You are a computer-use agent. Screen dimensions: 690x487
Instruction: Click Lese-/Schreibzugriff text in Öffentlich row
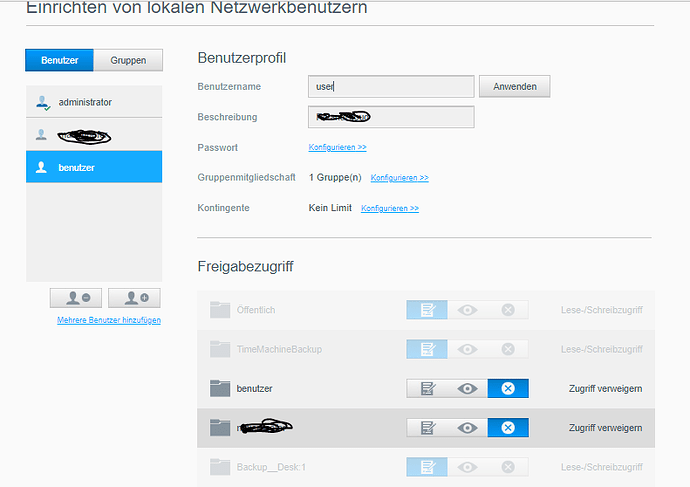602,310
